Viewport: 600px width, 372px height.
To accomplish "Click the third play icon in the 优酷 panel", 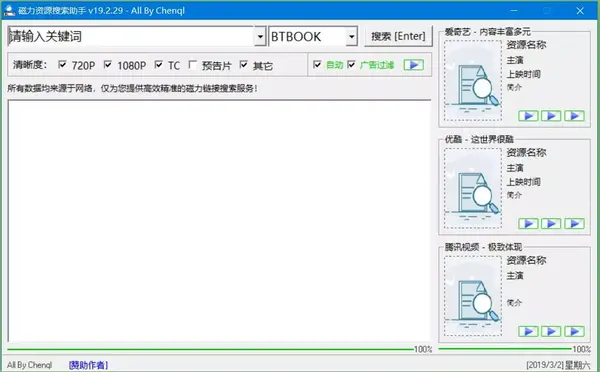I will coord(574,224).
